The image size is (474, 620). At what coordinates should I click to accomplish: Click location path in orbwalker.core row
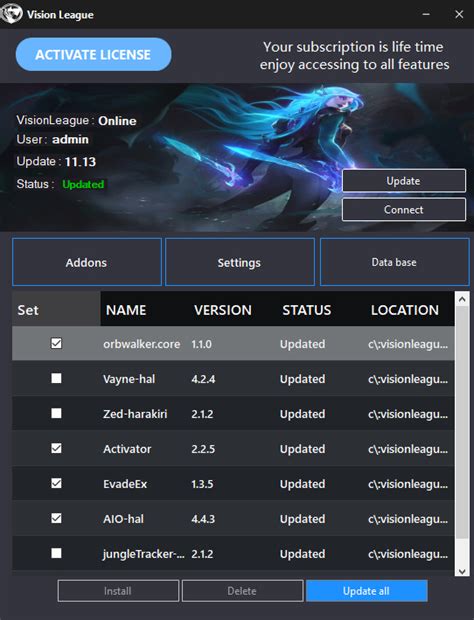(x=408, y=344)
